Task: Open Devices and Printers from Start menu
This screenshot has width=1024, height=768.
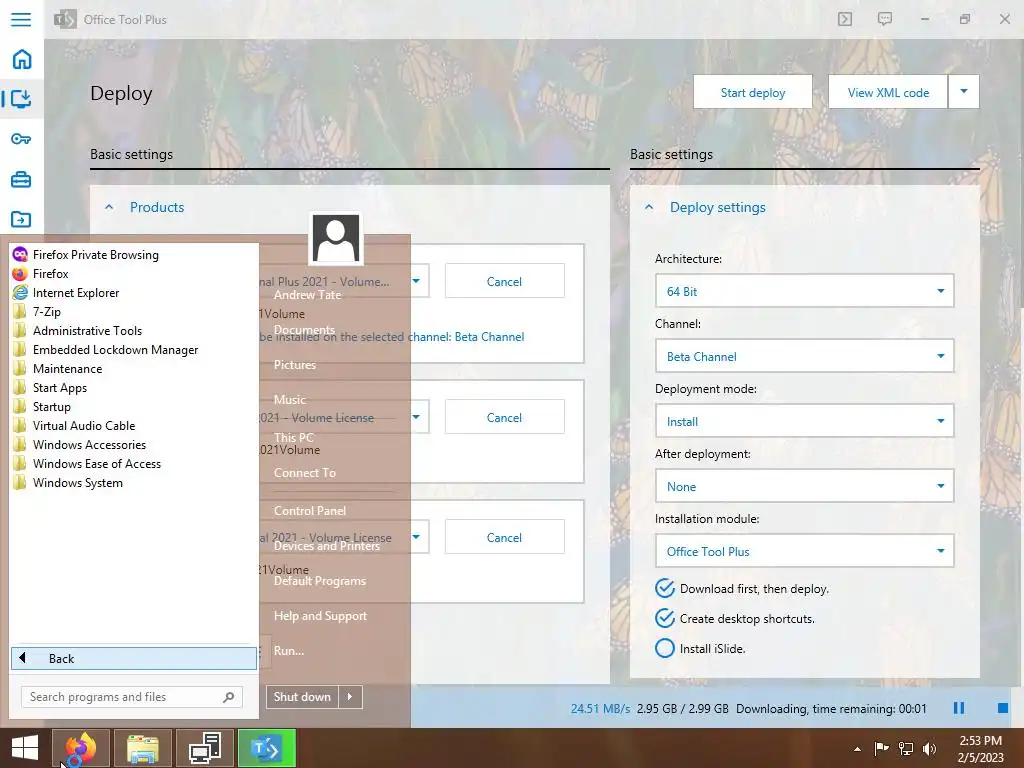Action: [327, 546]
